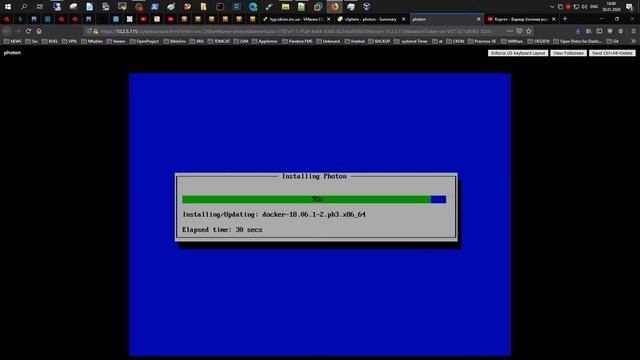The width and height of the screenshot is (640, 360).
Task: Click Send Ctrl+Alt+Delete button
Action: [612, 53]
